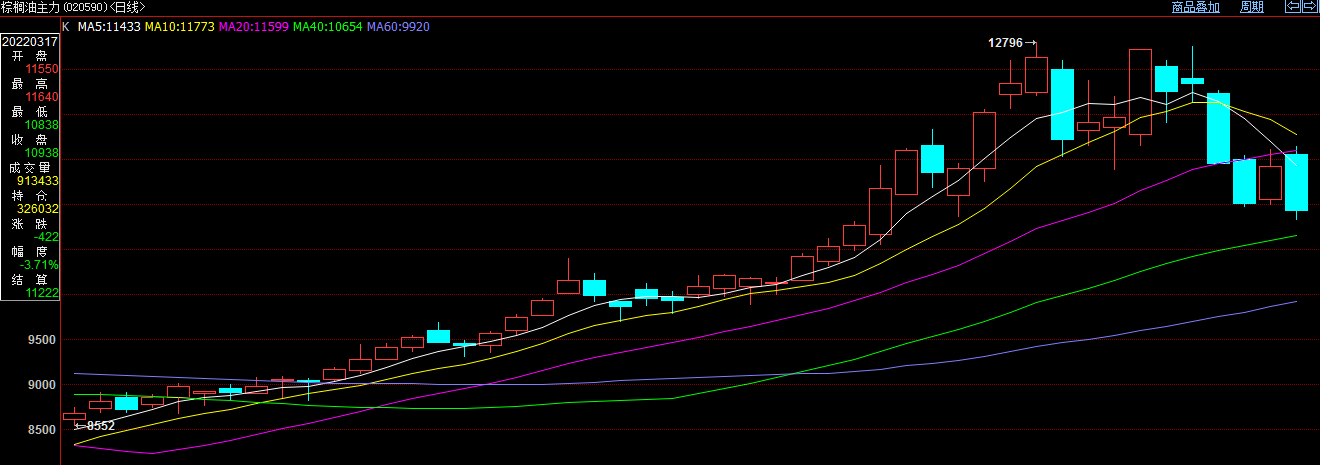Click the settlement value 11222
Image resolution: width=1320 pixels, height=465 pixels.
[x=43, y=293]
